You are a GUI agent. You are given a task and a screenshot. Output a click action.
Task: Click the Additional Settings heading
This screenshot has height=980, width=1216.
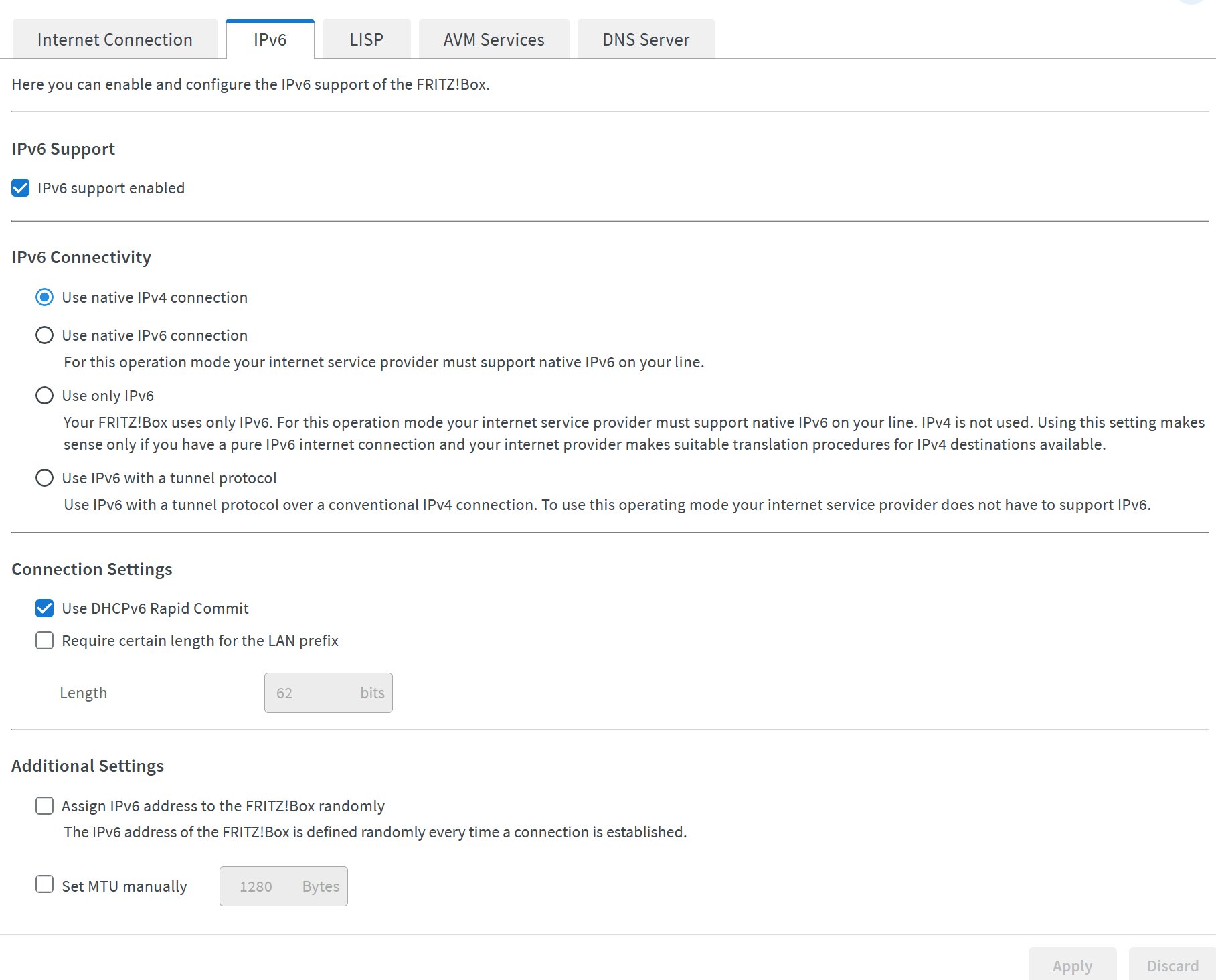(x=88, y=766)
